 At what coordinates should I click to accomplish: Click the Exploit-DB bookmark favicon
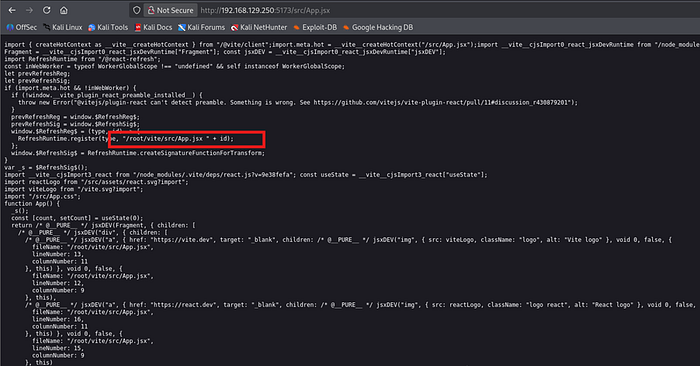pos(296,28)
